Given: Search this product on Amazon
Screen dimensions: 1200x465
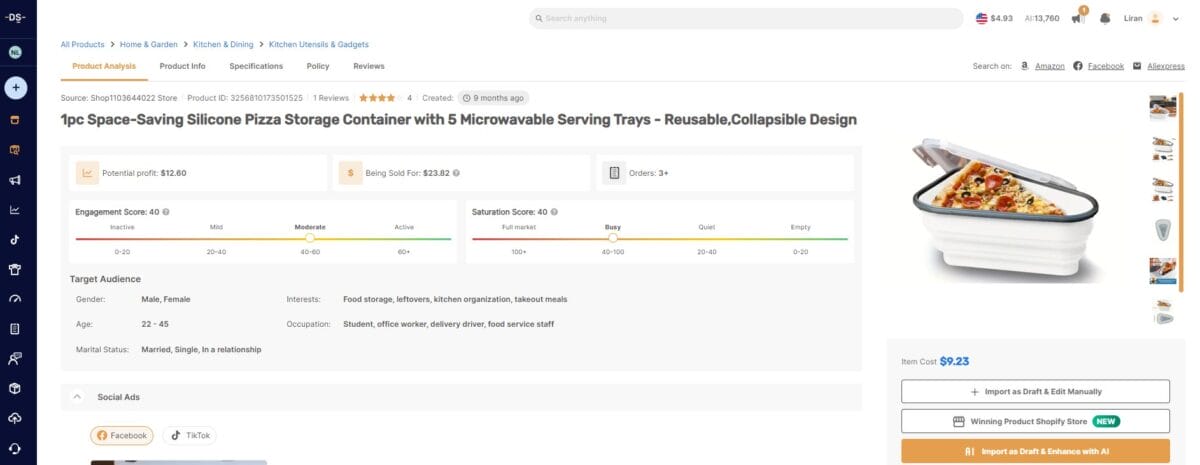Looking at the screenshot, I should [x=1049, y=66].
